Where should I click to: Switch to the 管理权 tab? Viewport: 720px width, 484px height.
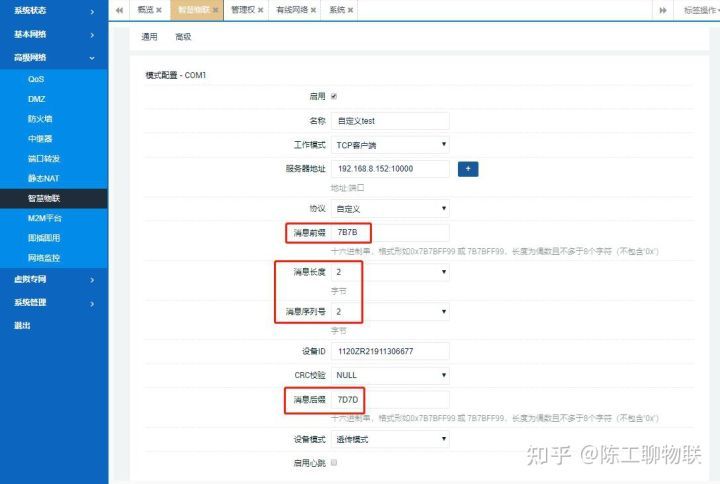[x=243, y=10]
